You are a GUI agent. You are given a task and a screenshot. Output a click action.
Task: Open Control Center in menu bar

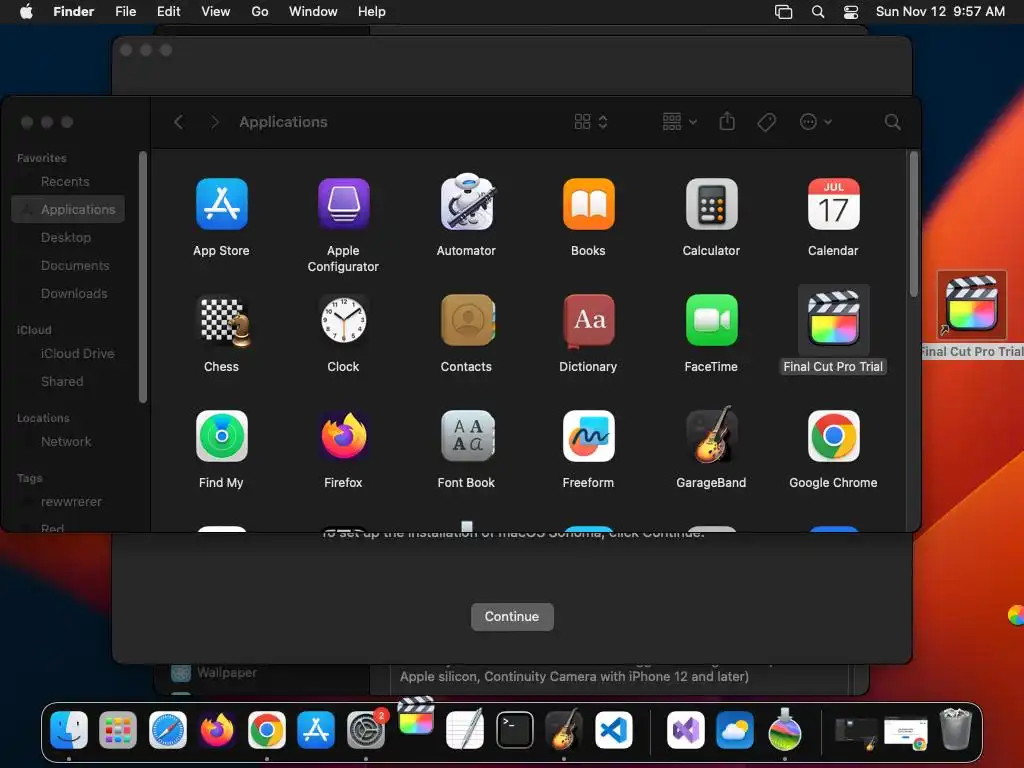click(x=851, y=12)
